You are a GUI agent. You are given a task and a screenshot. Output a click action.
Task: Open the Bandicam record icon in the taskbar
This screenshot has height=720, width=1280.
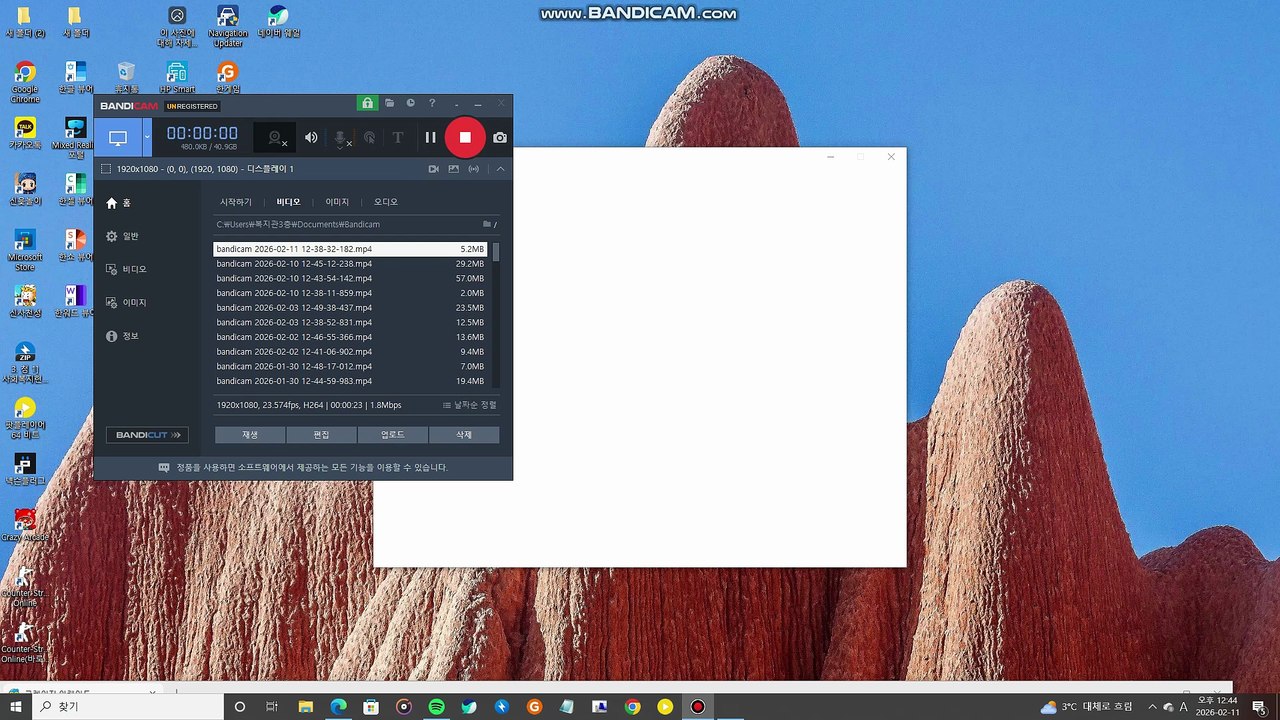[698, 707]
